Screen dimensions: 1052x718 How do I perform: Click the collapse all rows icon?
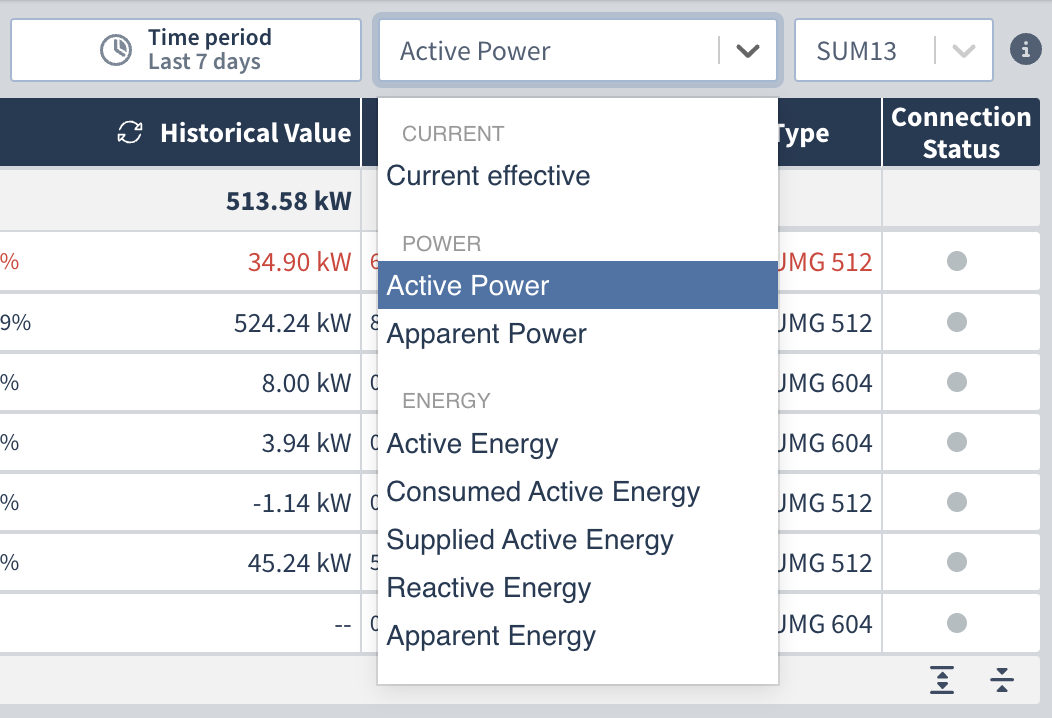point(1002,680)
